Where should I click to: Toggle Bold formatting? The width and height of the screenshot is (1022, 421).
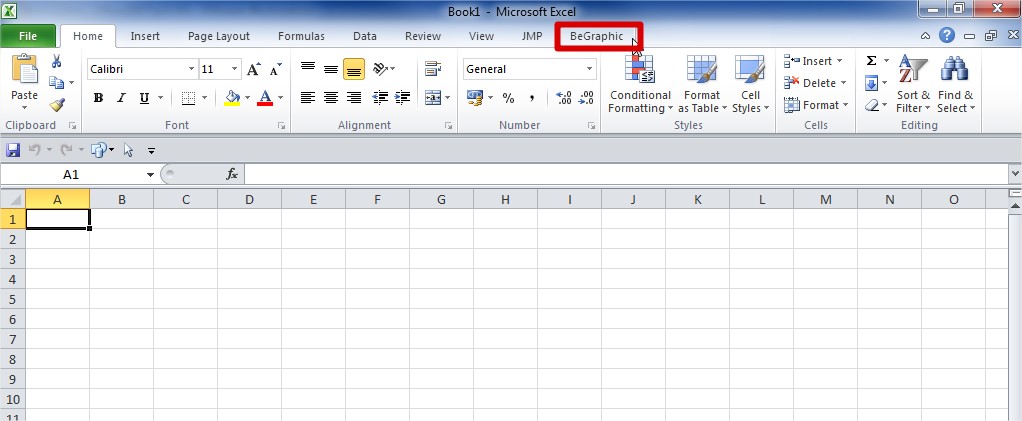point(98,98)
